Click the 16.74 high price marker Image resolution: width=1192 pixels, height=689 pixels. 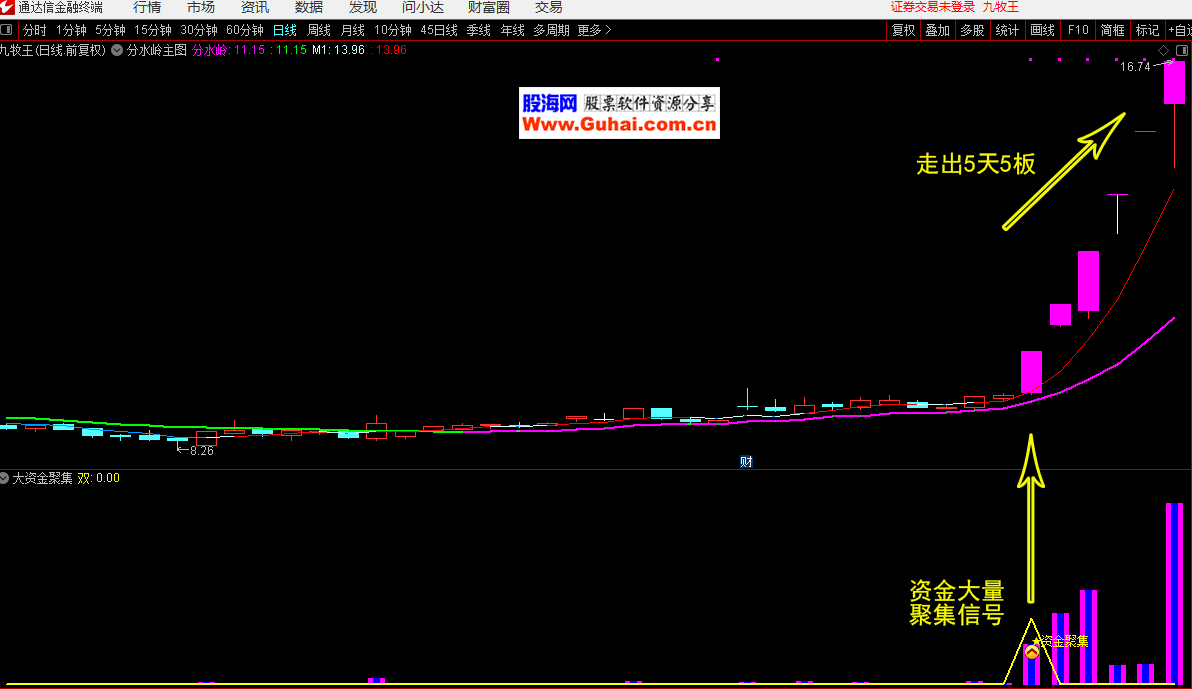1135,67
